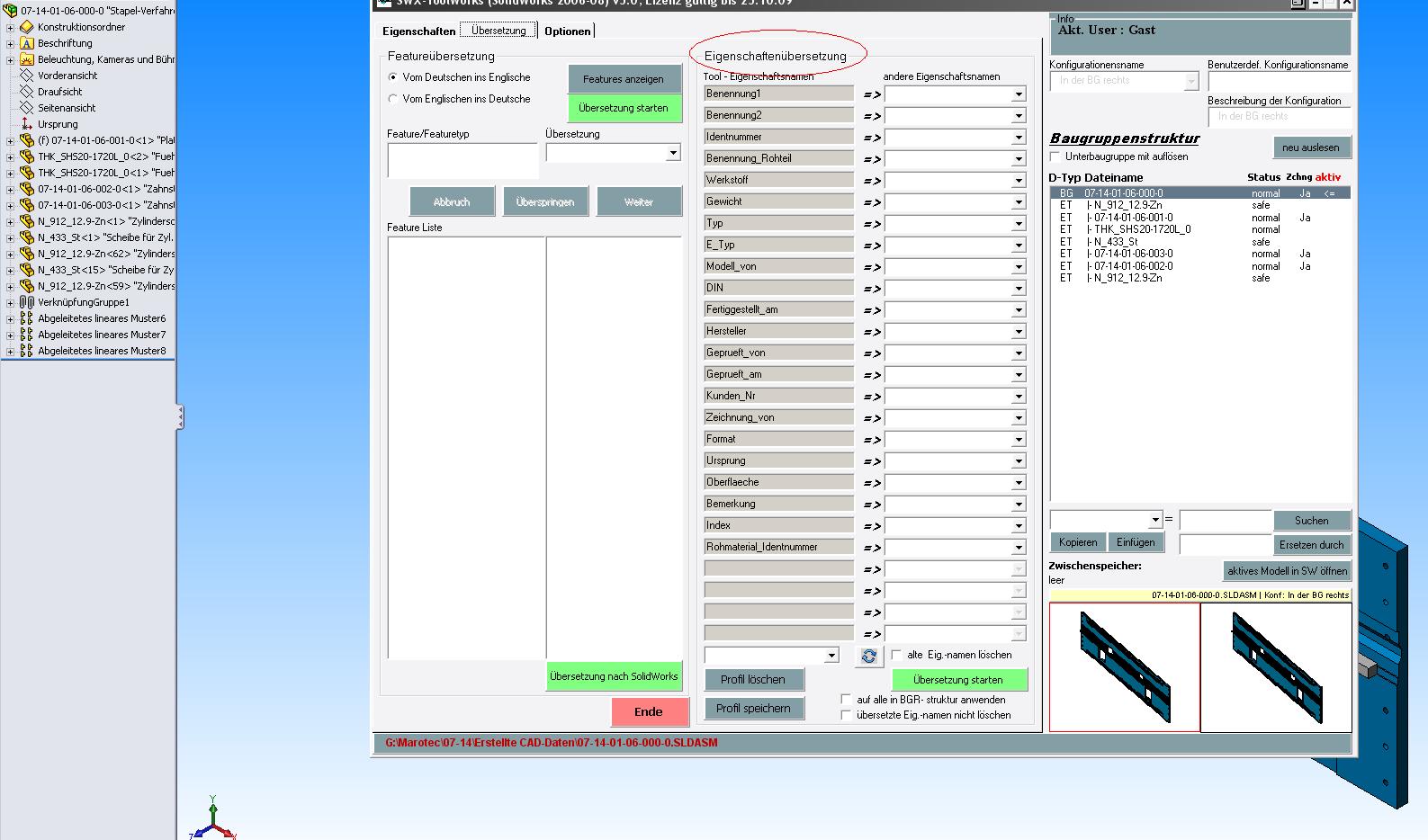Open the dropdown next to Gewicht
The height and width of the screenshot is (840, 1428).
(1019, 202)
